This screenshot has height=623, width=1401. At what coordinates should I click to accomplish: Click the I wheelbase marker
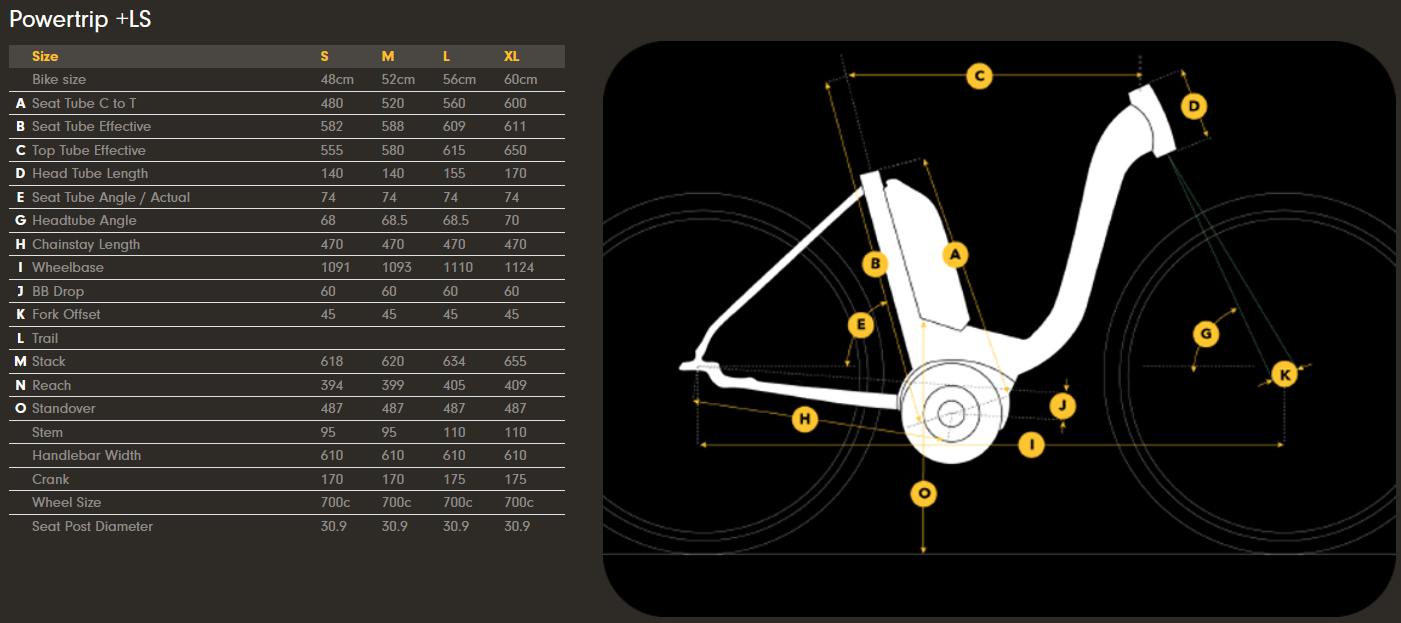[1030, 444]
